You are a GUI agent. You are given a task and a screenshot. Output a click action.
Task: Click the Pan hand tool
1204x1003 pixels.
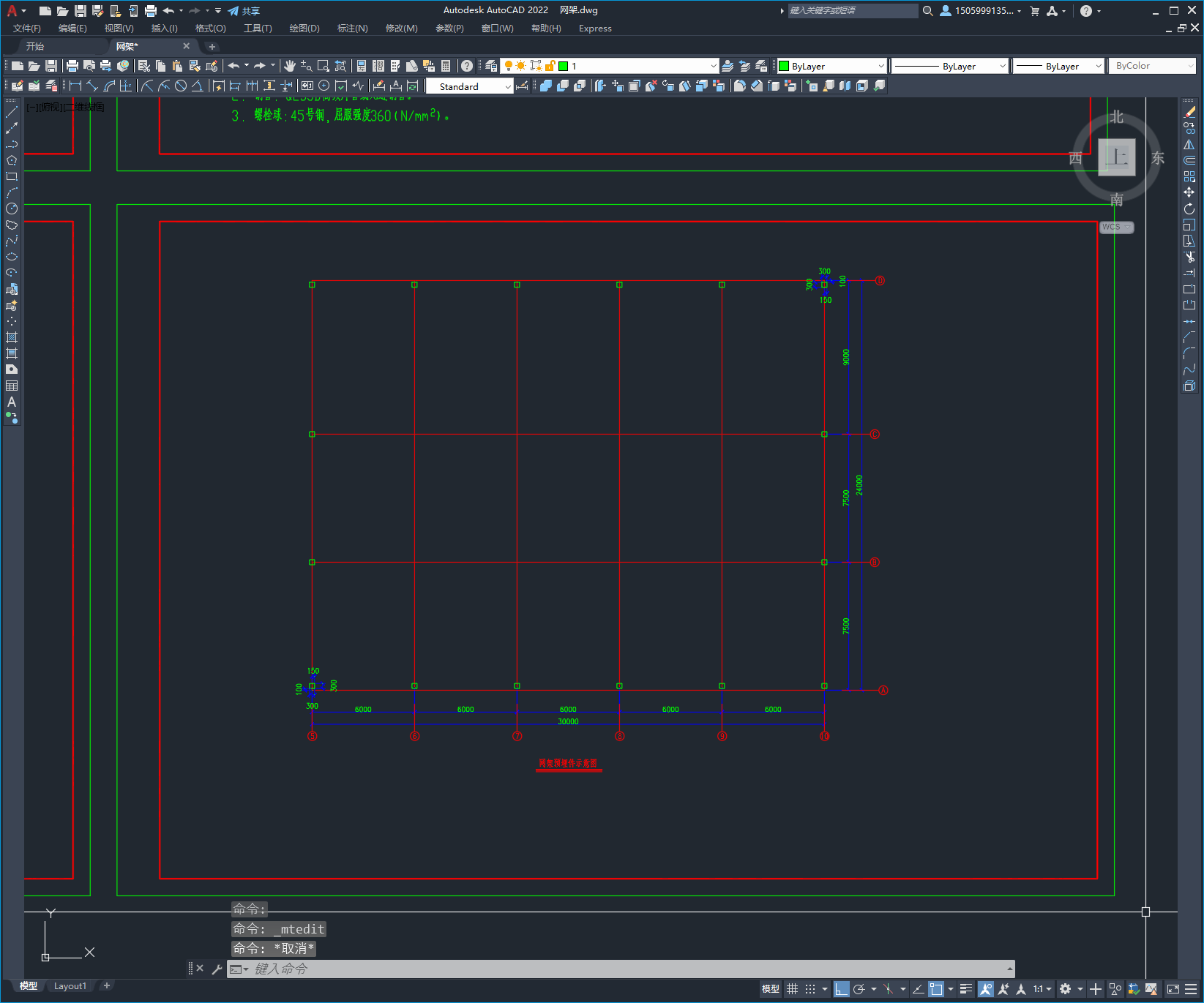[290, 66]
